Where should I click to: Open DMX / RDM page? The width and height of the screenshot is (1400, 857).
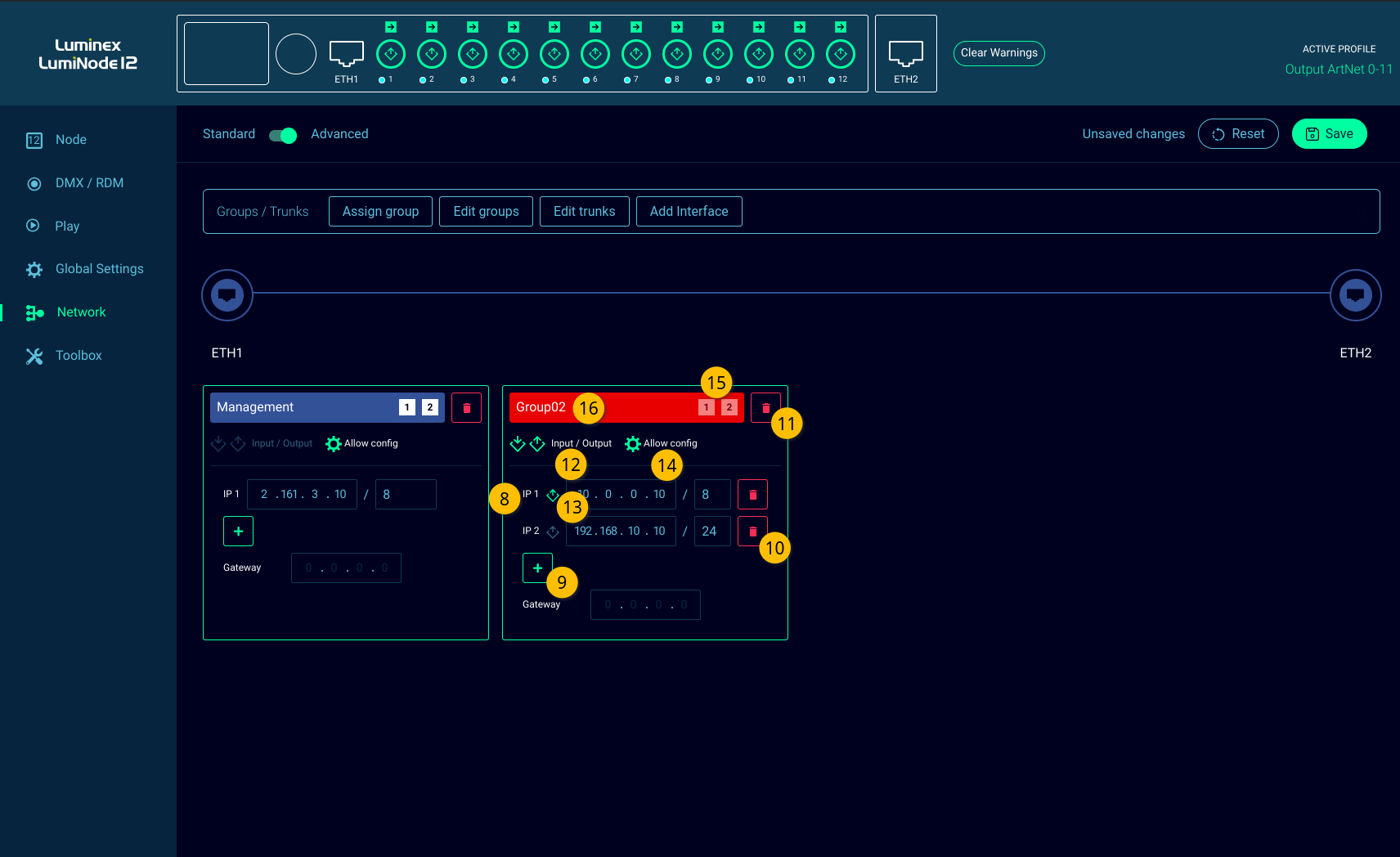(89, 183)
